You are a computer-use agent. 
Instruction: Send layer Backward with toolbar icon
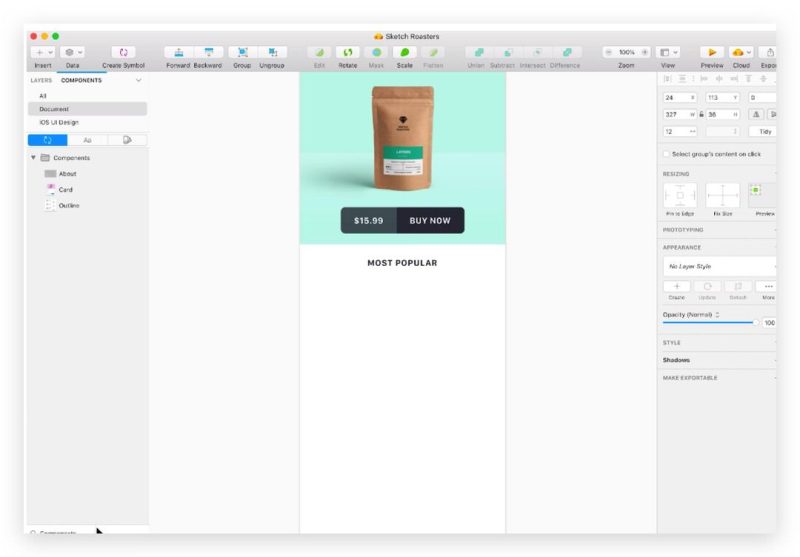[208, 53]
